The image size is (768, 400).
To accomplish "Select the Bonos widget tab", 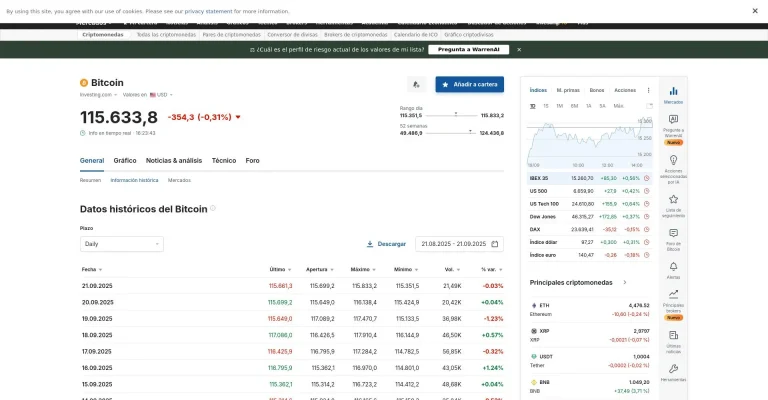I will click(597, 90).
